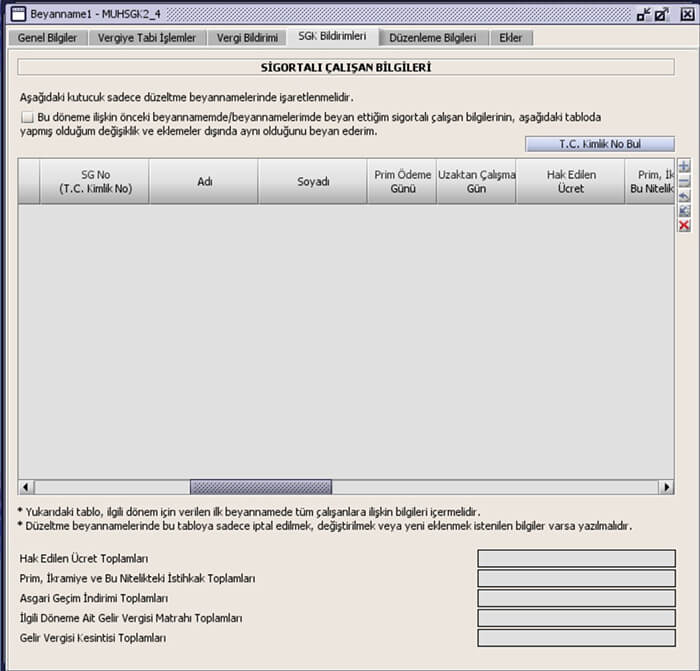Image resolution: width=700 pixels, height=671 pixels.
Task: Click the SG No (T.C. Kimlik No) column header
Action: click(95, 182)
